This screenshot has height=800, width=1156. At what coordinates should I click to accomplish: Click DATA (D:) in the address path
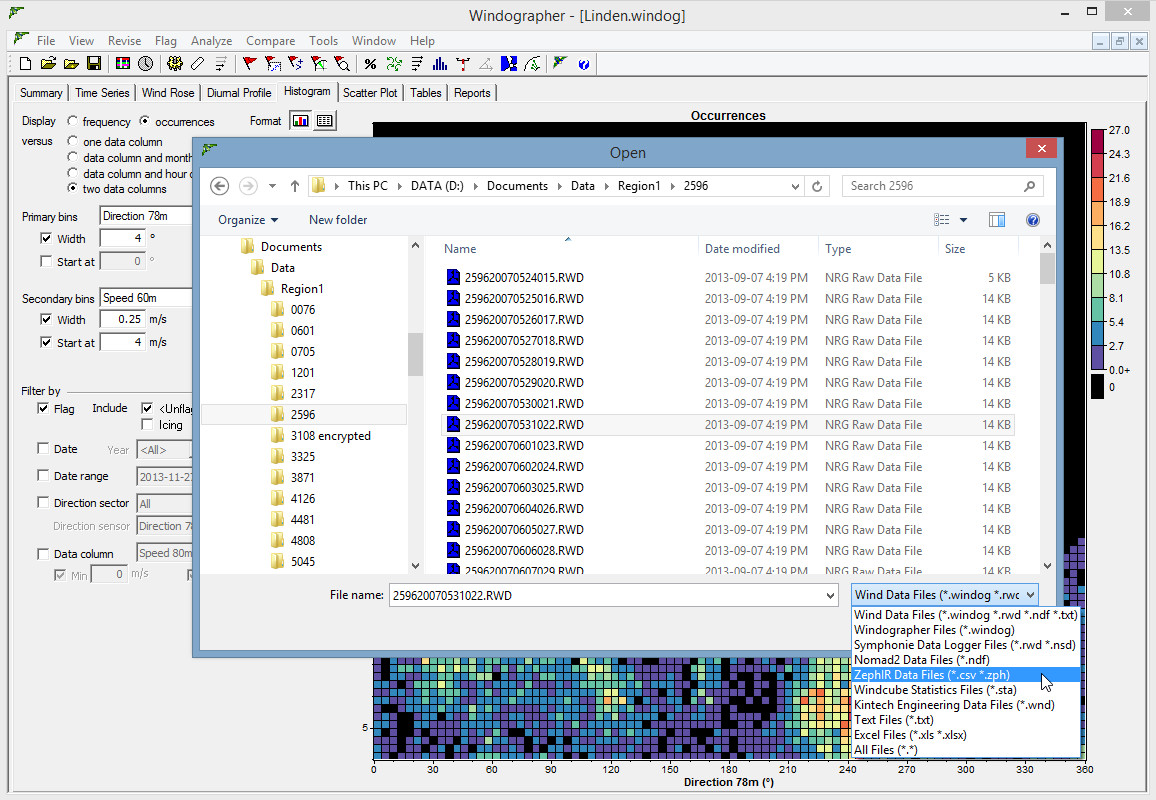pos(437,186)
